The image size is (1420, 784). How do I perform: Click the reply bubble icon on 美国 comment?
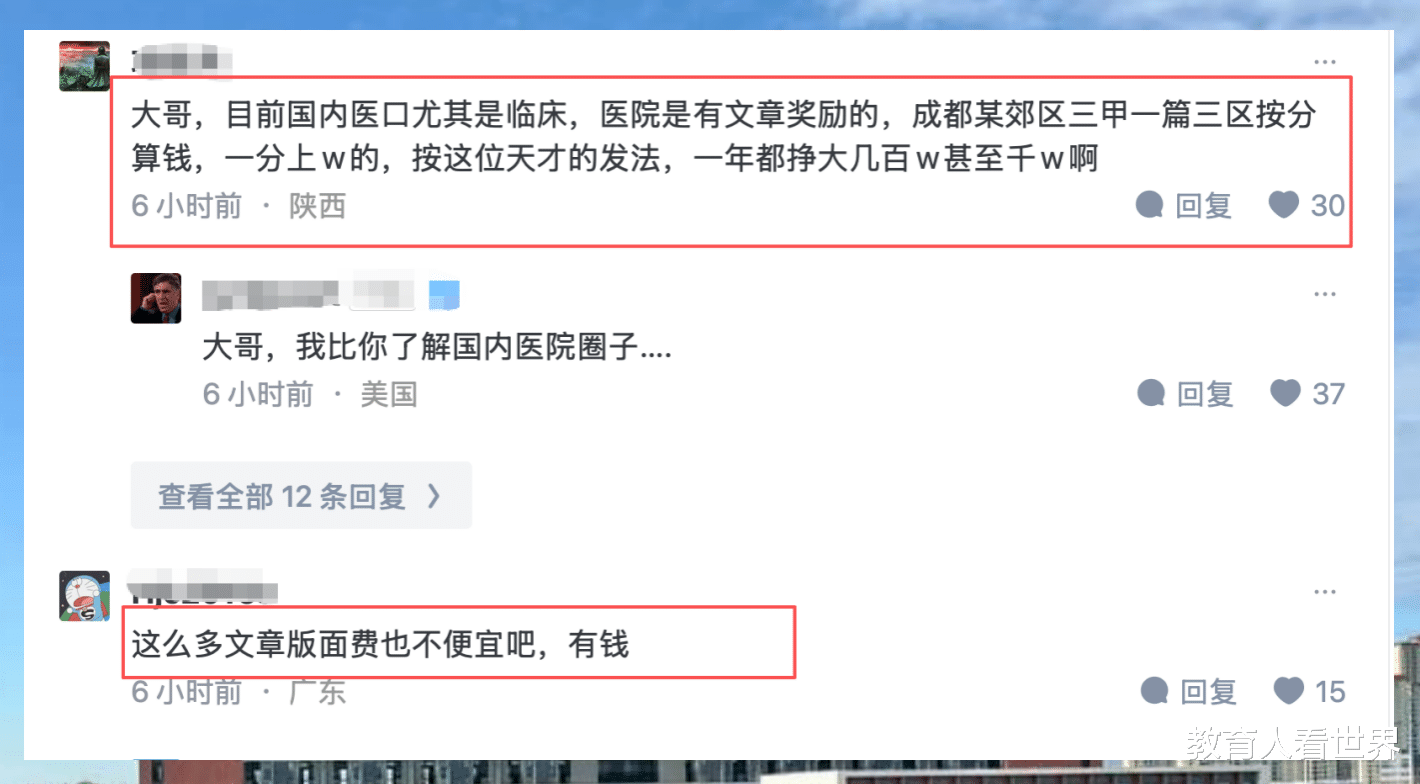click(x=1152, y=393)
